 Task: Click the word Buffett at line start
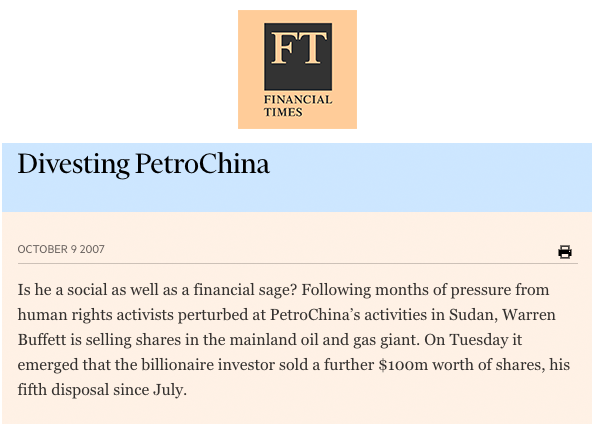point(42,339)
